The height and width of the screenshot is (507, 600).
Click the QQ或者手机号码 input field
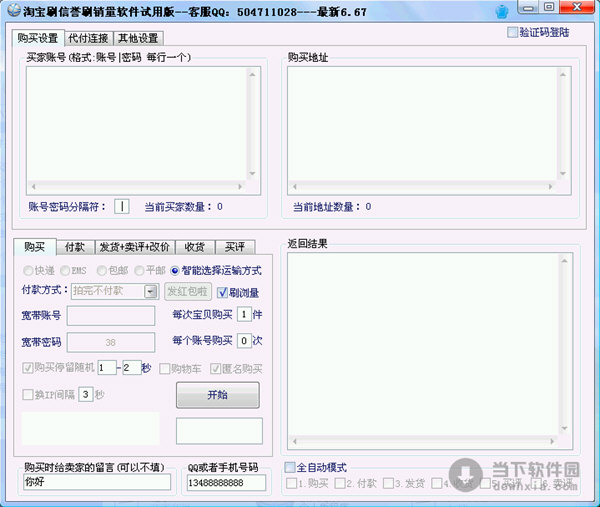click(x=226, y=483)
